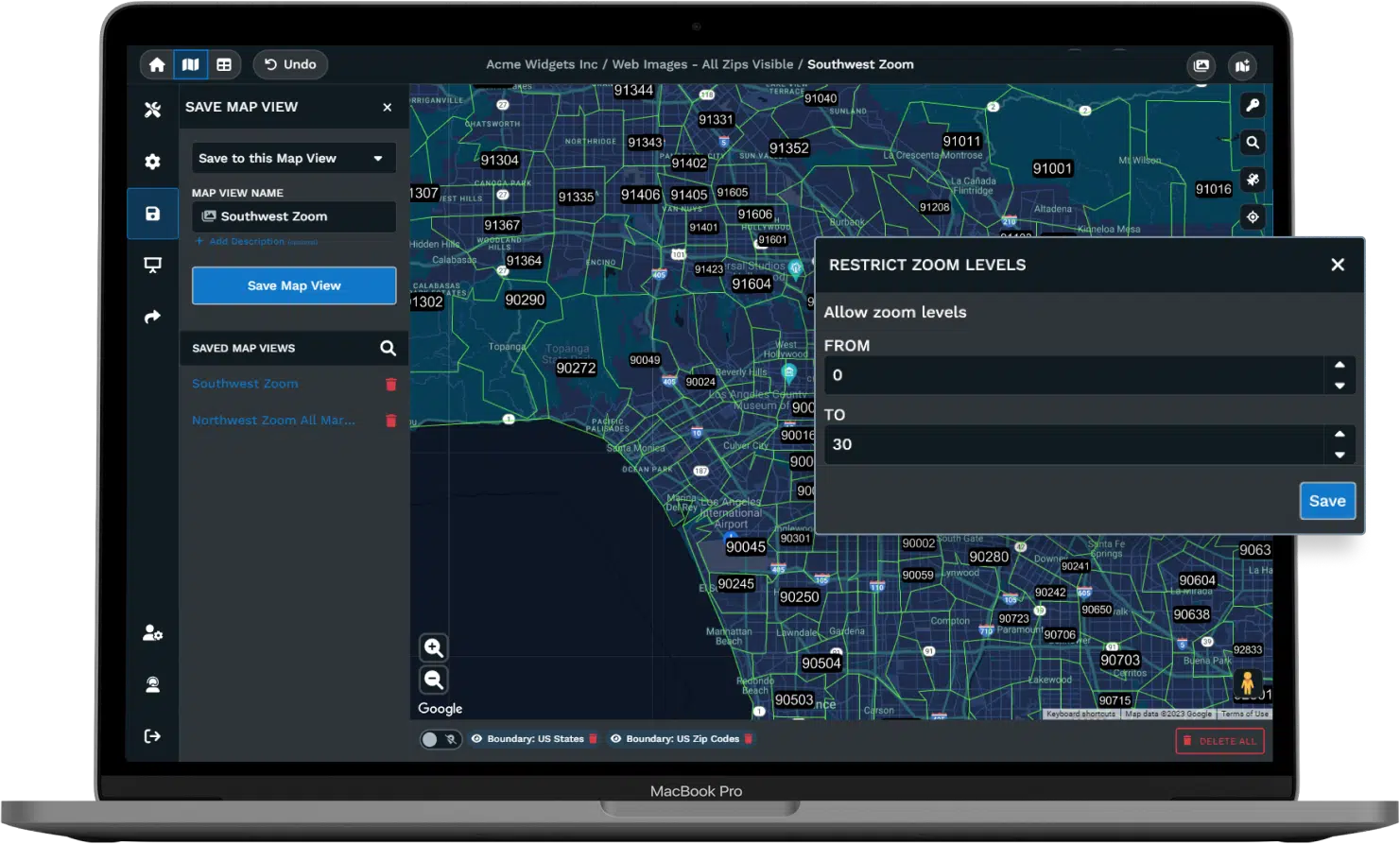Screen dimensions: 1400x844
Task: Open the Southwest Zoom saved view
Action: click(x=244, y=384)
